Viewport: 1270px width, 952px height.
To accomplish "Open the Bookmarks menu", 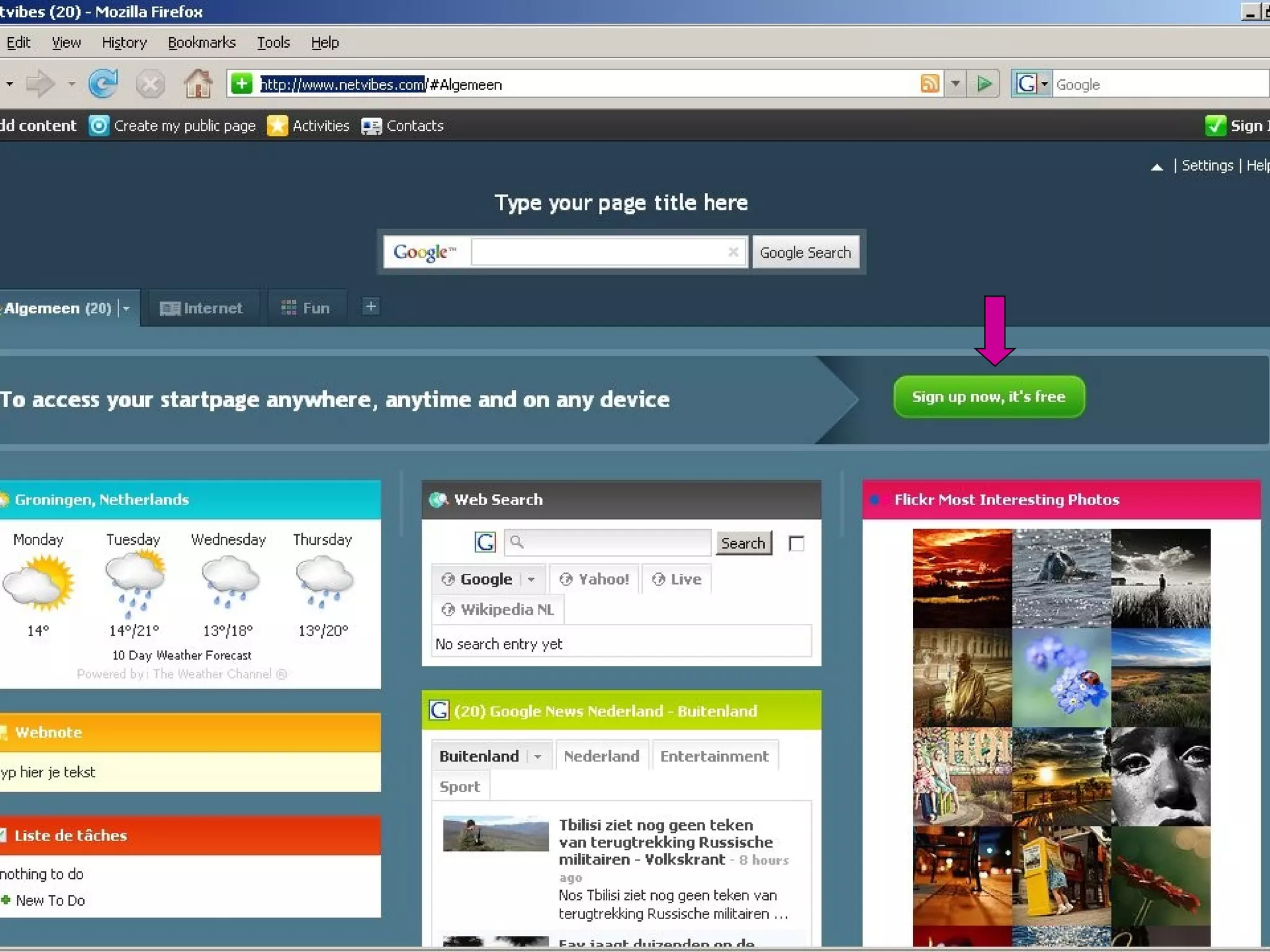I will coord(202,43).
